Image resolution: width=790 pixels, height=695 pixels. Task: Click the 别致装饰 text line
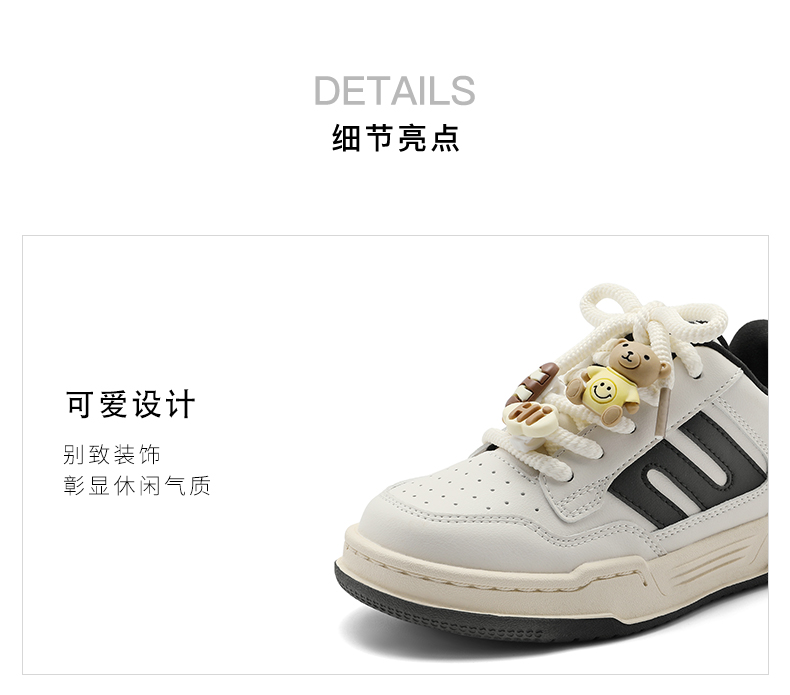coord(112,454)
